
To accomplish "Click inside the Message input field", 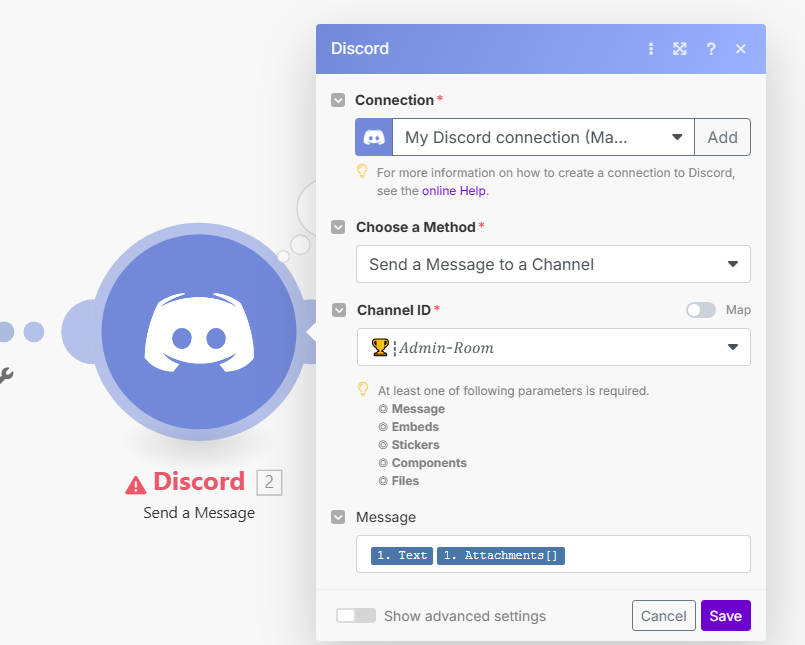I will pyautogui.click(x=553, y=554).
